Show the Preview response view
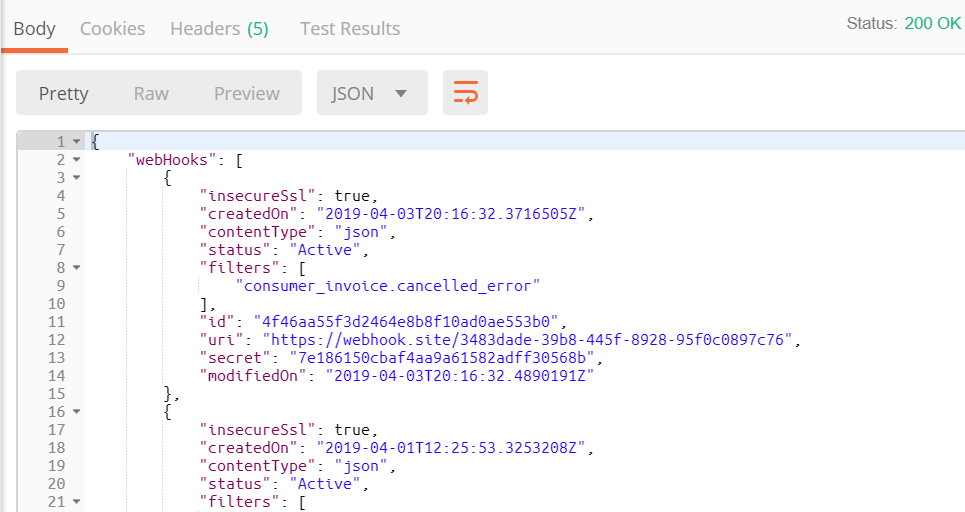The width and height of the screenshot is (965, 512). click(x=246, y=93)
